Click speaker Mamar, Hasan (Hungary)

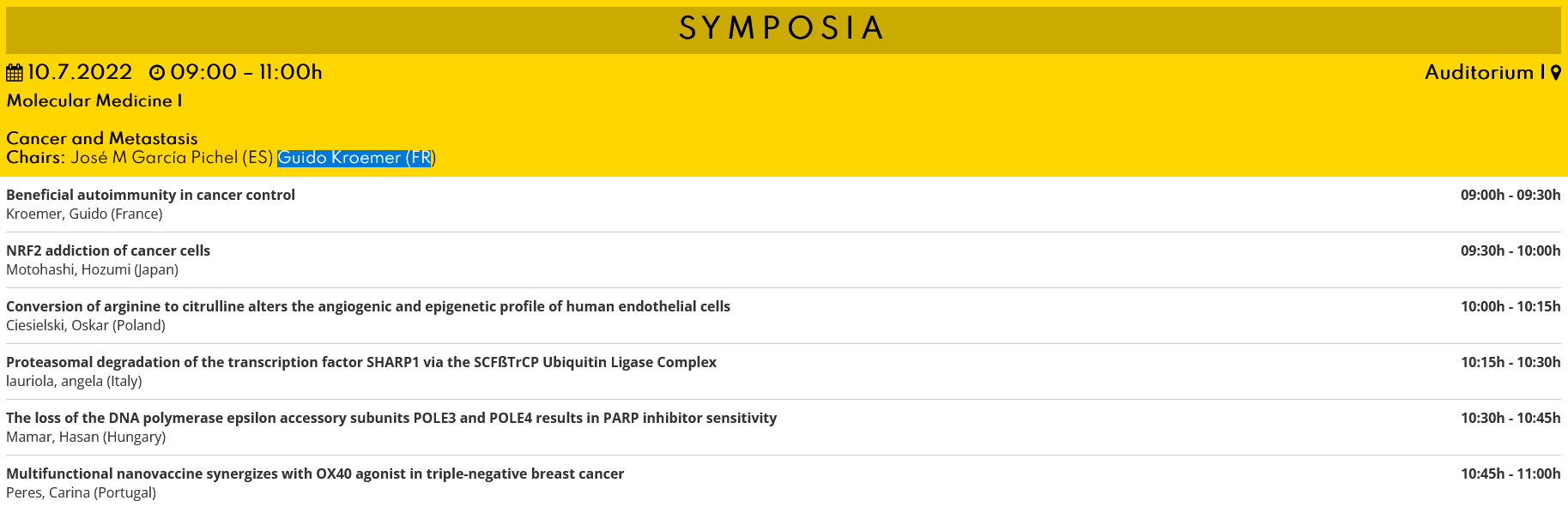point(86,437)
